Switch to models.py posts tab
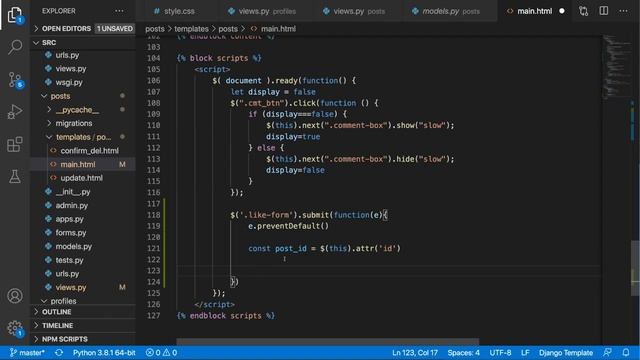This screenshot has width=640, height=360. [x=447, y=11]
